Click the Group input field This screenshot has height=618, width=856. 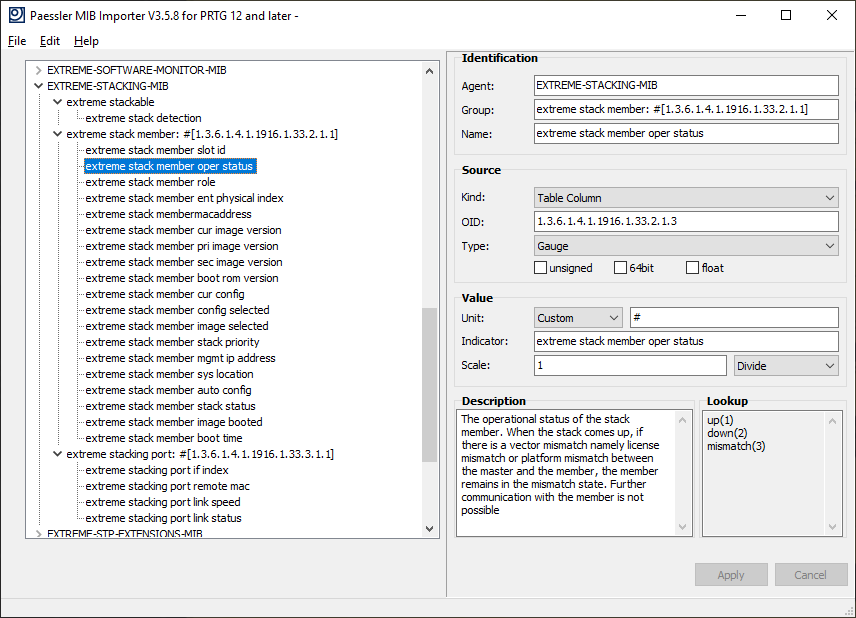(x=686, y=109)
